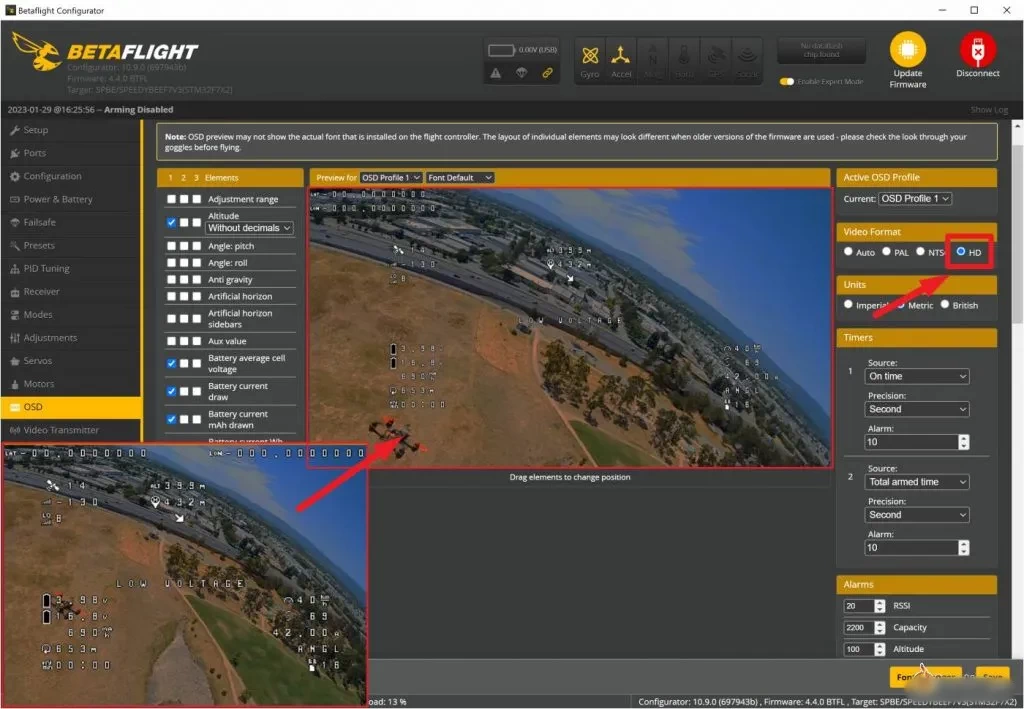Image resolution: width=1024 pixels, height=709 pixels.
Task: Uncheck Battery current mAh drawn checkbox
Action: click(171, 419)
